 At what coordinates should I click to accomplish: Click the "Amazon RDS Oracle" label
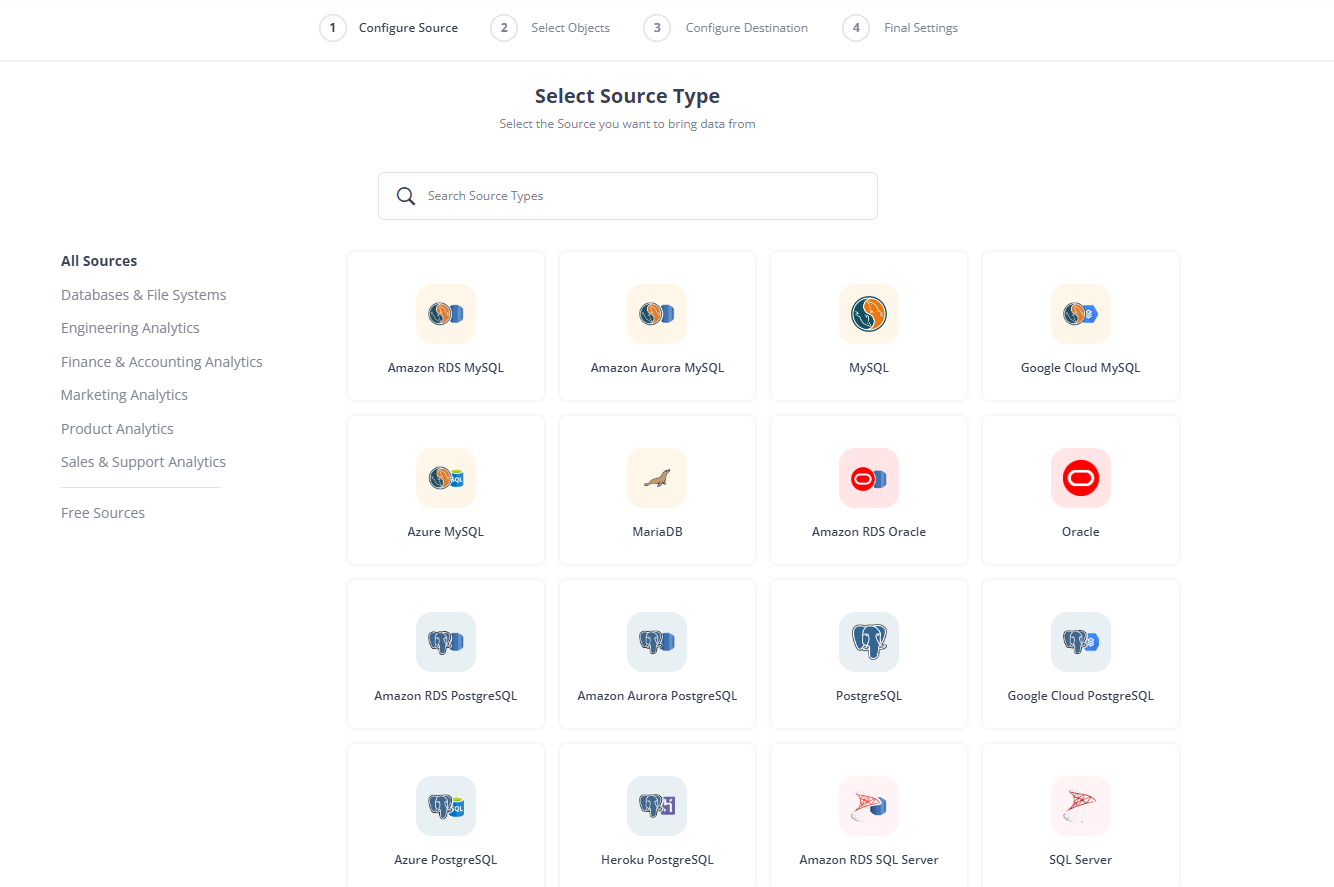[869, 532]
